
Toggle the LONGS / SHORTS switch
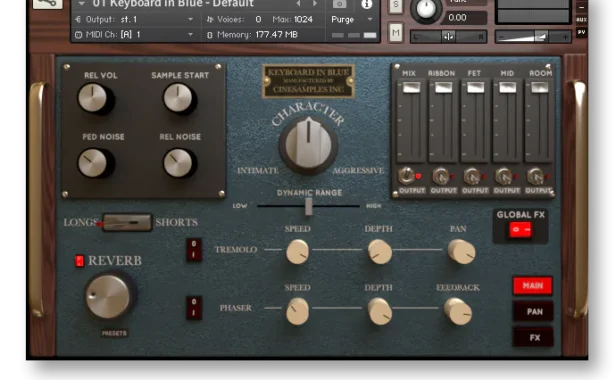click(126, 222)
